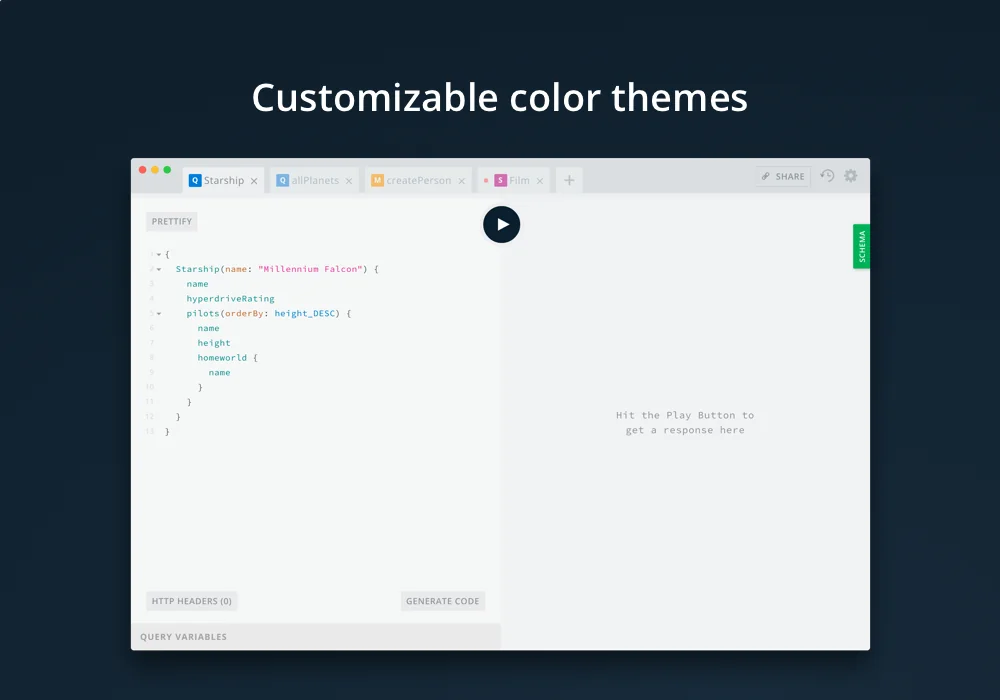Viewport: 1000px width, 700px height.
Task: Open the query history clock icon
Action: click(x=826, y=176)
